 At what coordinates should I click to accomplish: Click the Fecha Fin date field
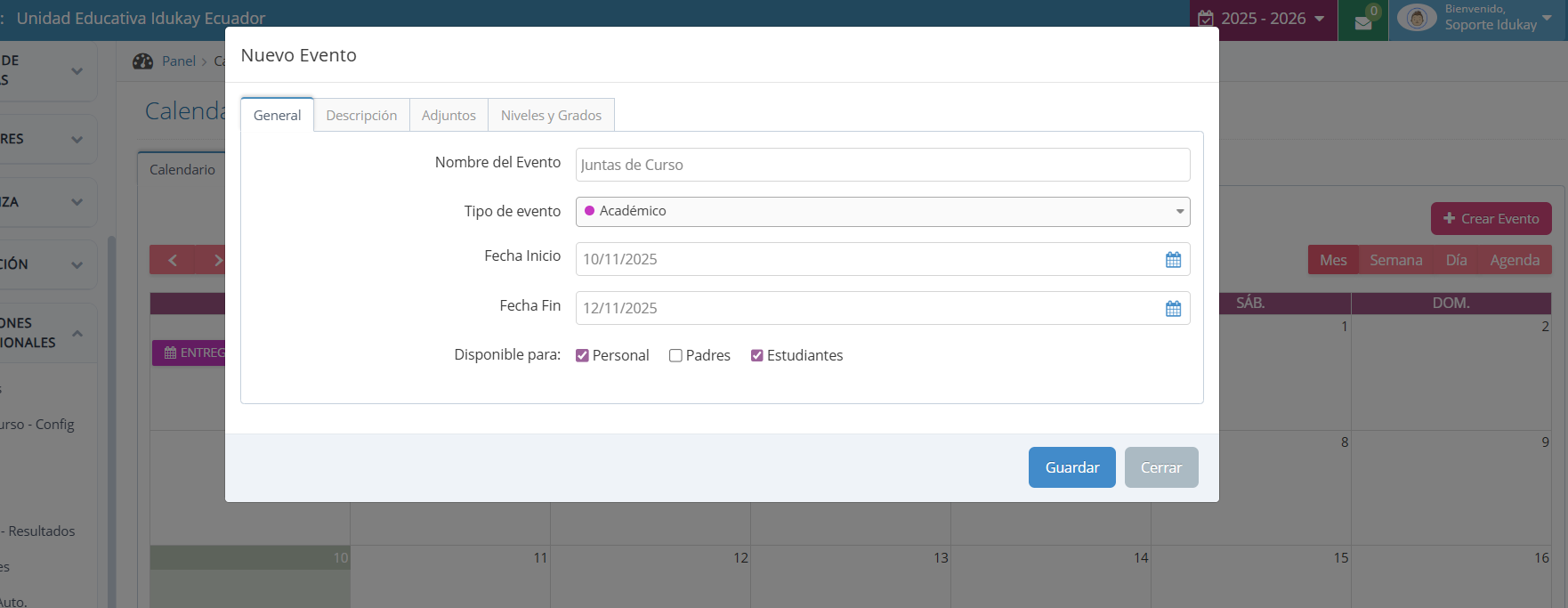click(883, 308)
